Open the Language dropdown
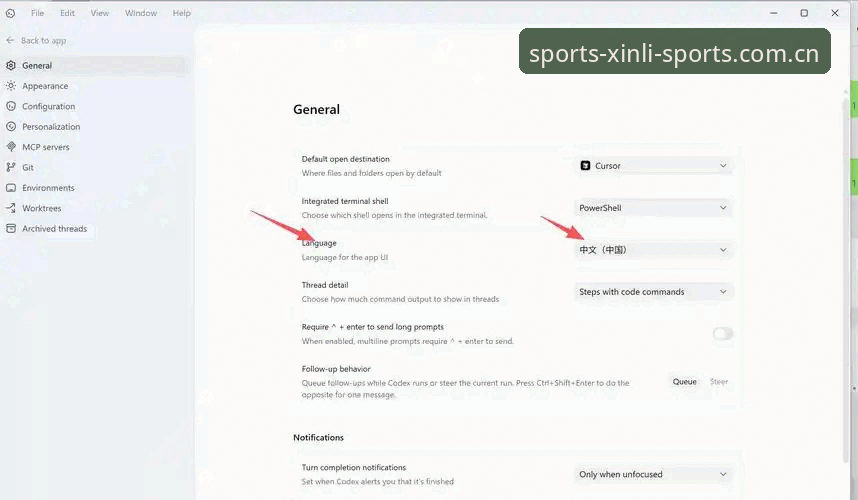Screen dimensions: 858x500 [653, 250]
